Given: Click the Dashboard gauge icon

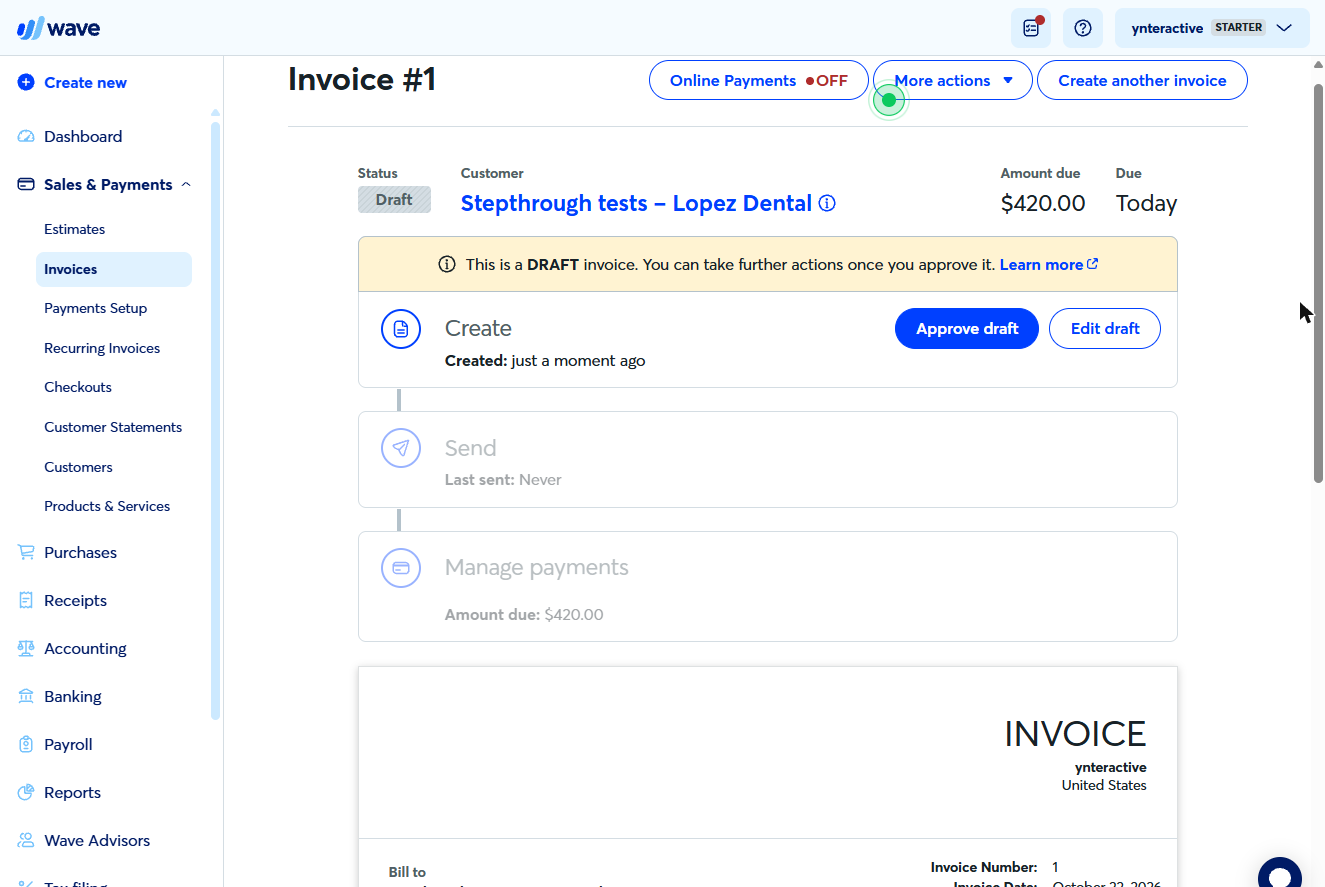Looking at the screenshot, I should (26, 137).
